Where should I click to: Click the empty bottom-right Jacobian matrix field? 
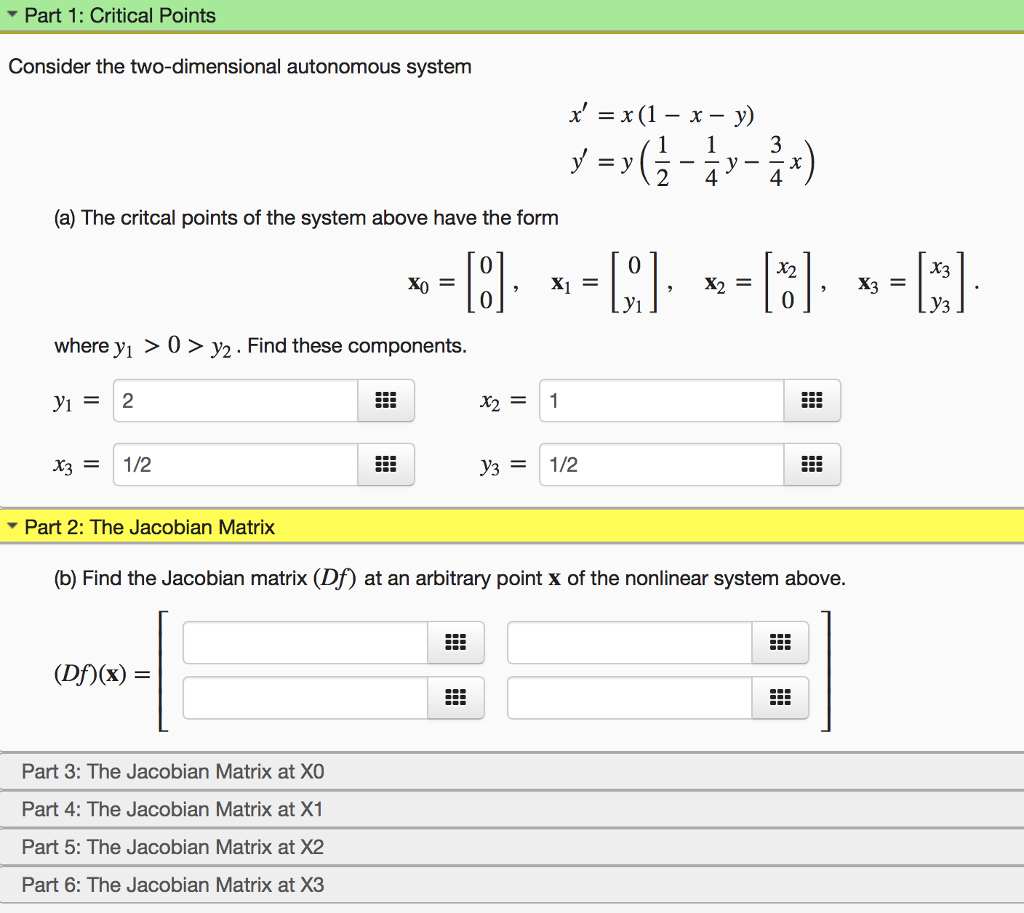coord(625,698)
